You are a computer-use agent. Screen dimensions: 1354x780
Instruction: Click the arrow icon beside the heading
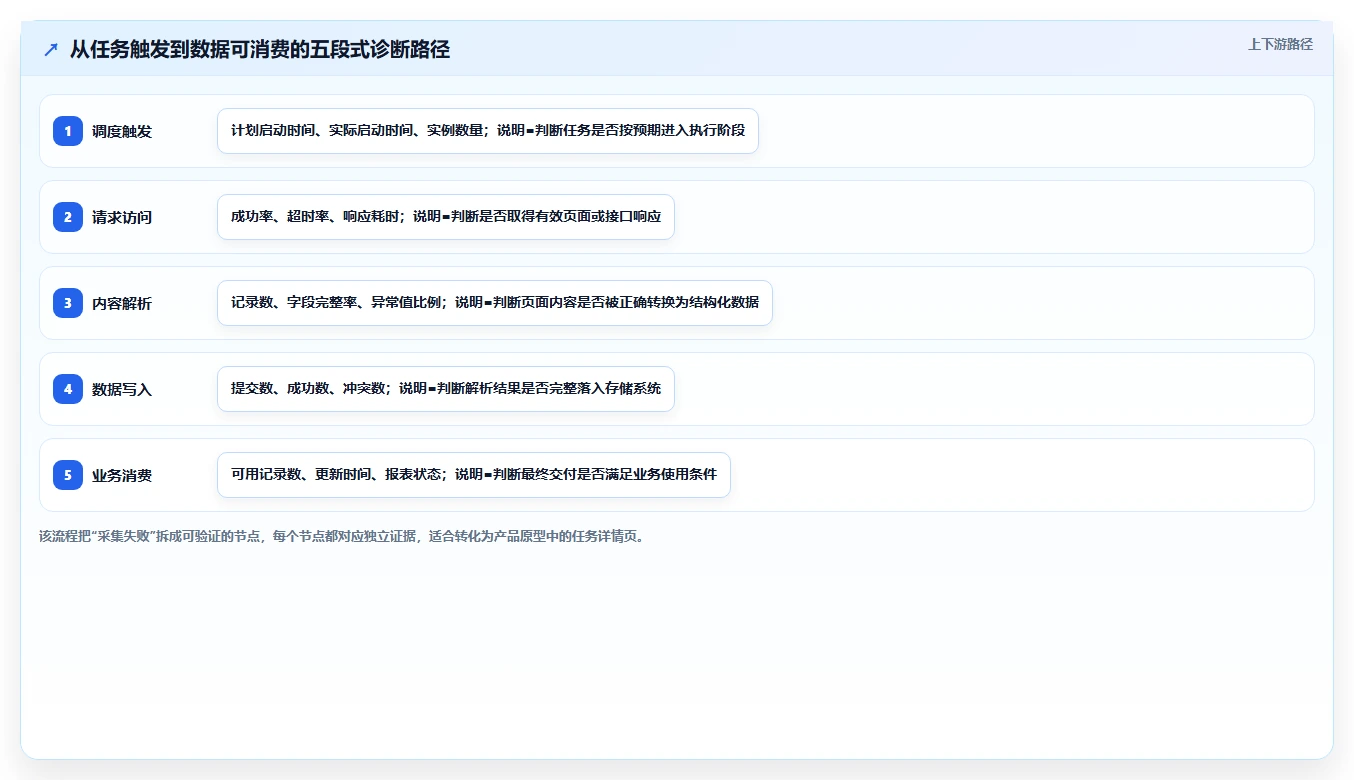(x=51, y=50)
